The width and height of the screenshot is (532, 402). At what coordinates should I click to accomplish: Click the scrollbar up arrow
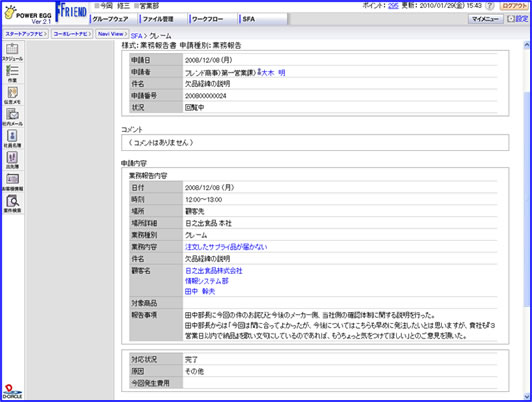coord(527,45)
